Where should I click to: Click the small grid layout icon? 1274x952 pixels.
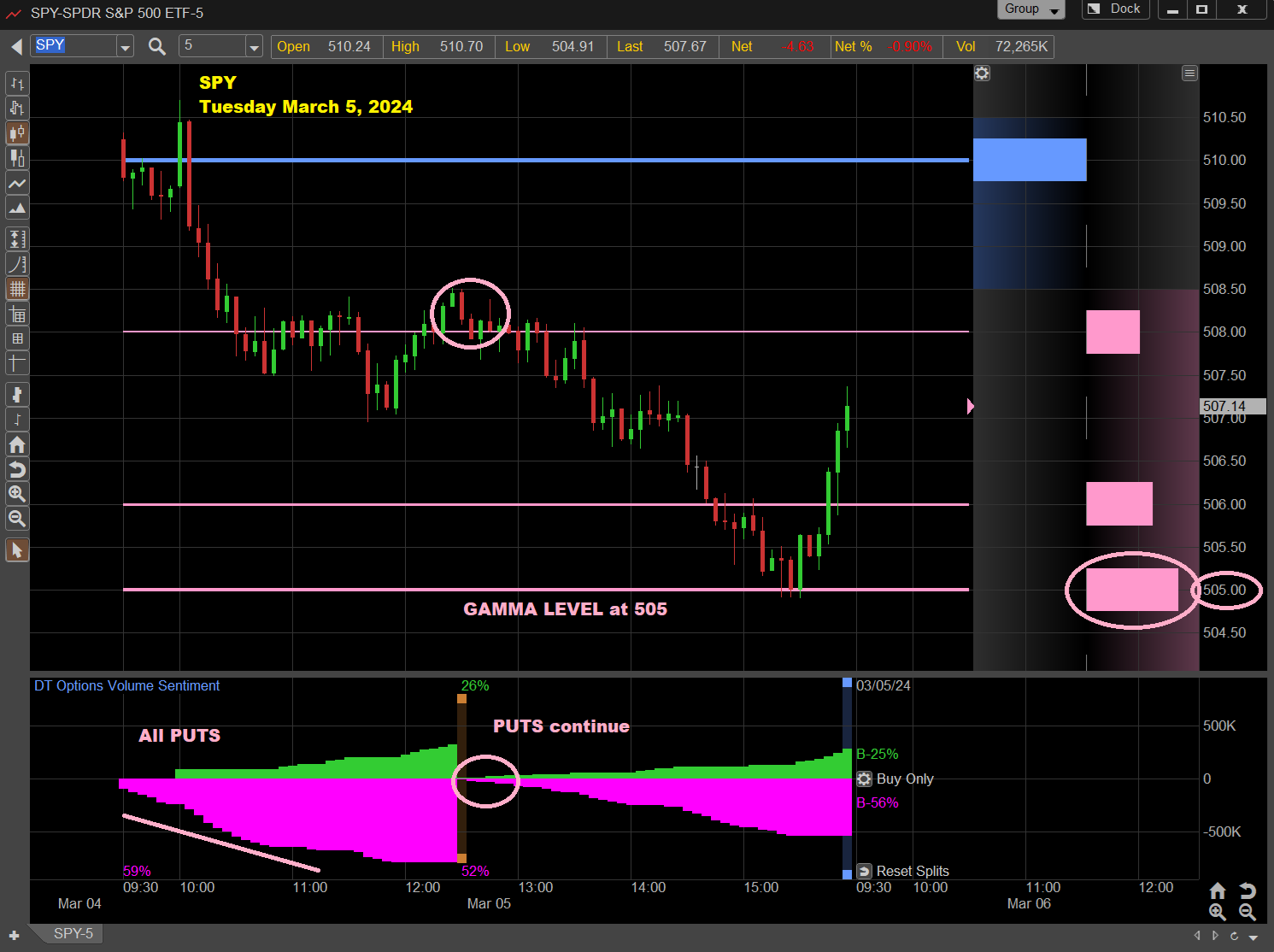pyautogui.click(x=17, y=338)
